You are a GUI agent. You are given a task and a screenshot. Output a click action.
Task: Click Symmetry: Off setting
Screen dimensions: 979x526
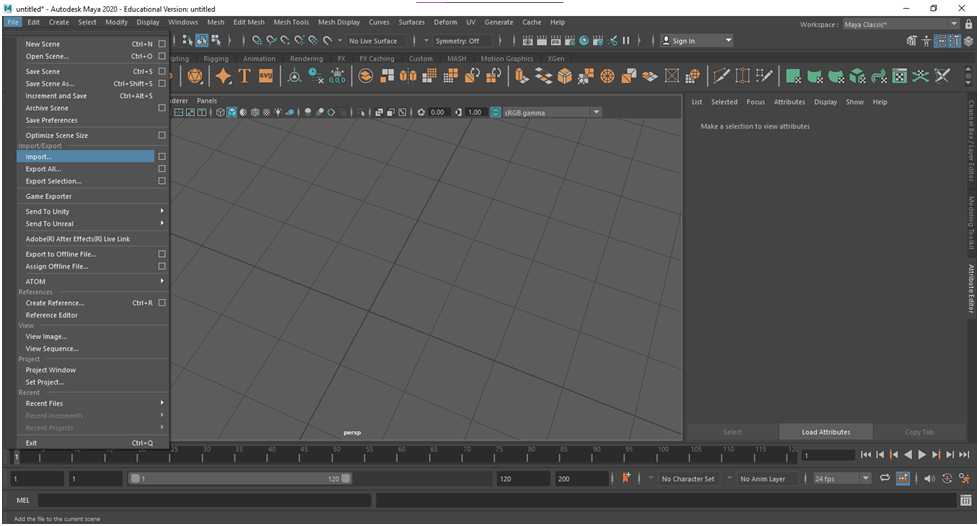[x=457, y=41]
